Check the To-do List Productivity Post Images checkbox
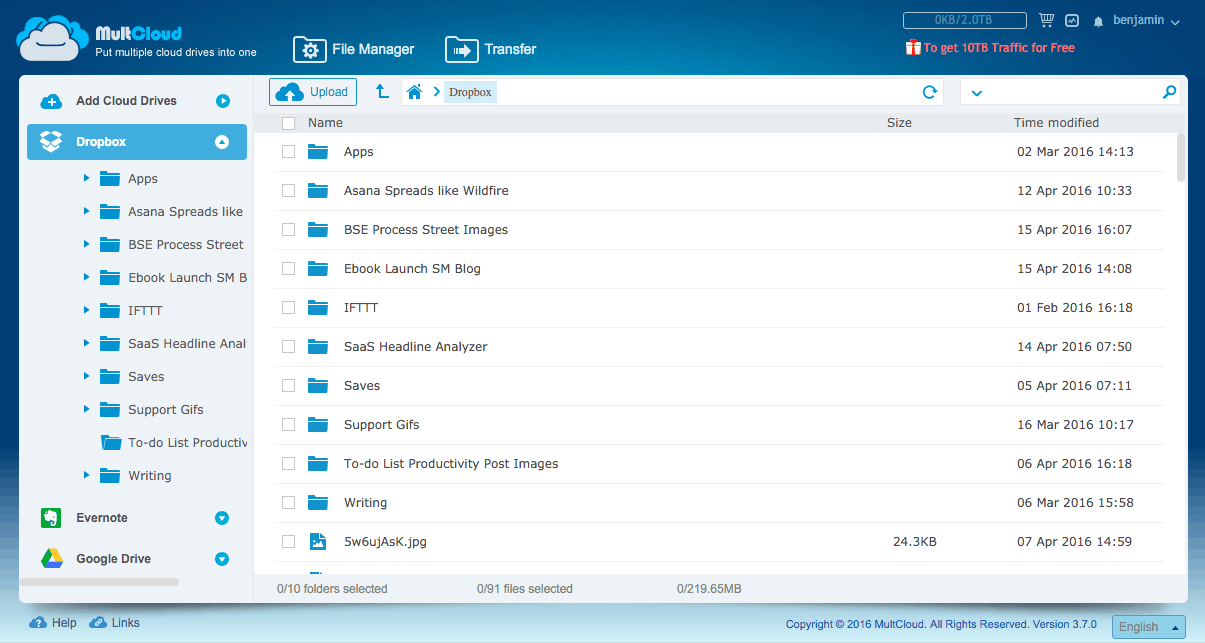Image resolution: width=1205 pixels, height=643 pixels. point(288,464)
